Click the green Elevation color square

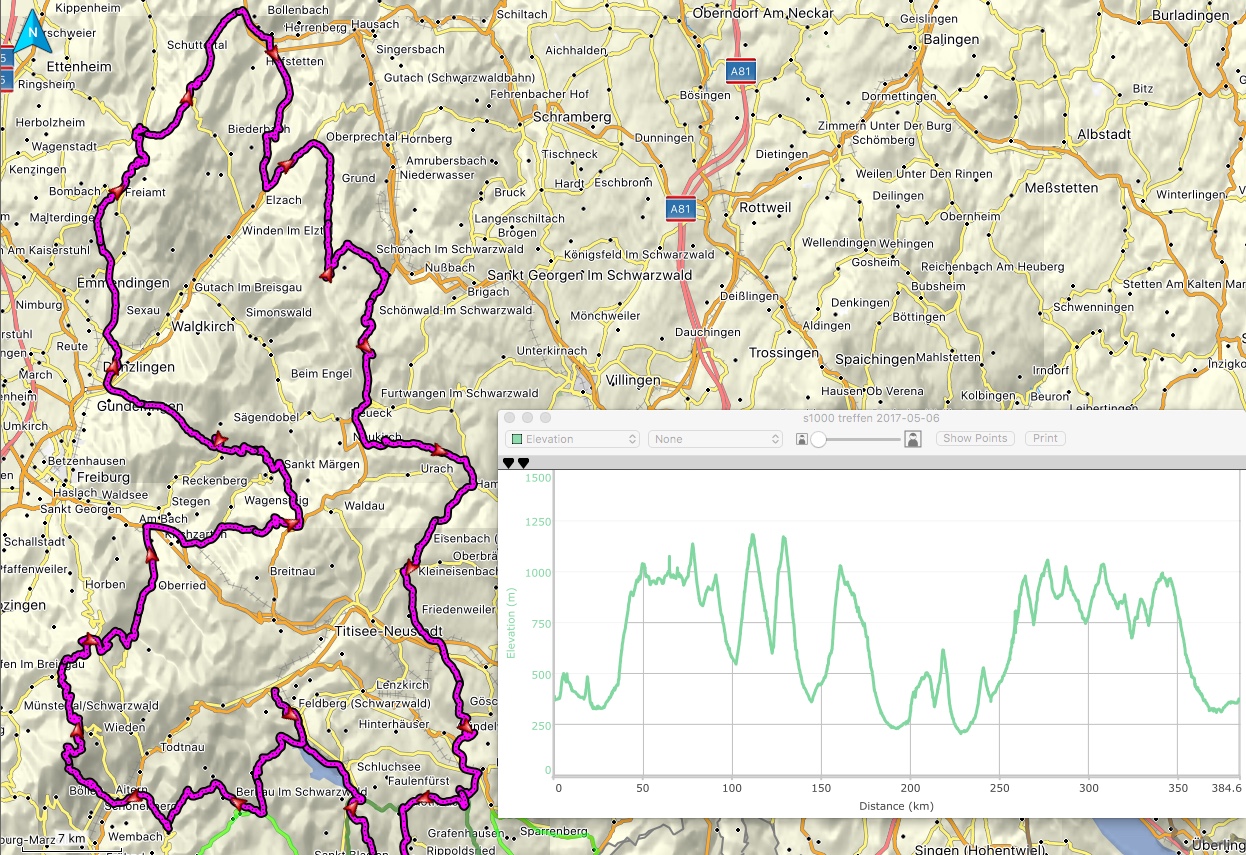click(516, 439)
